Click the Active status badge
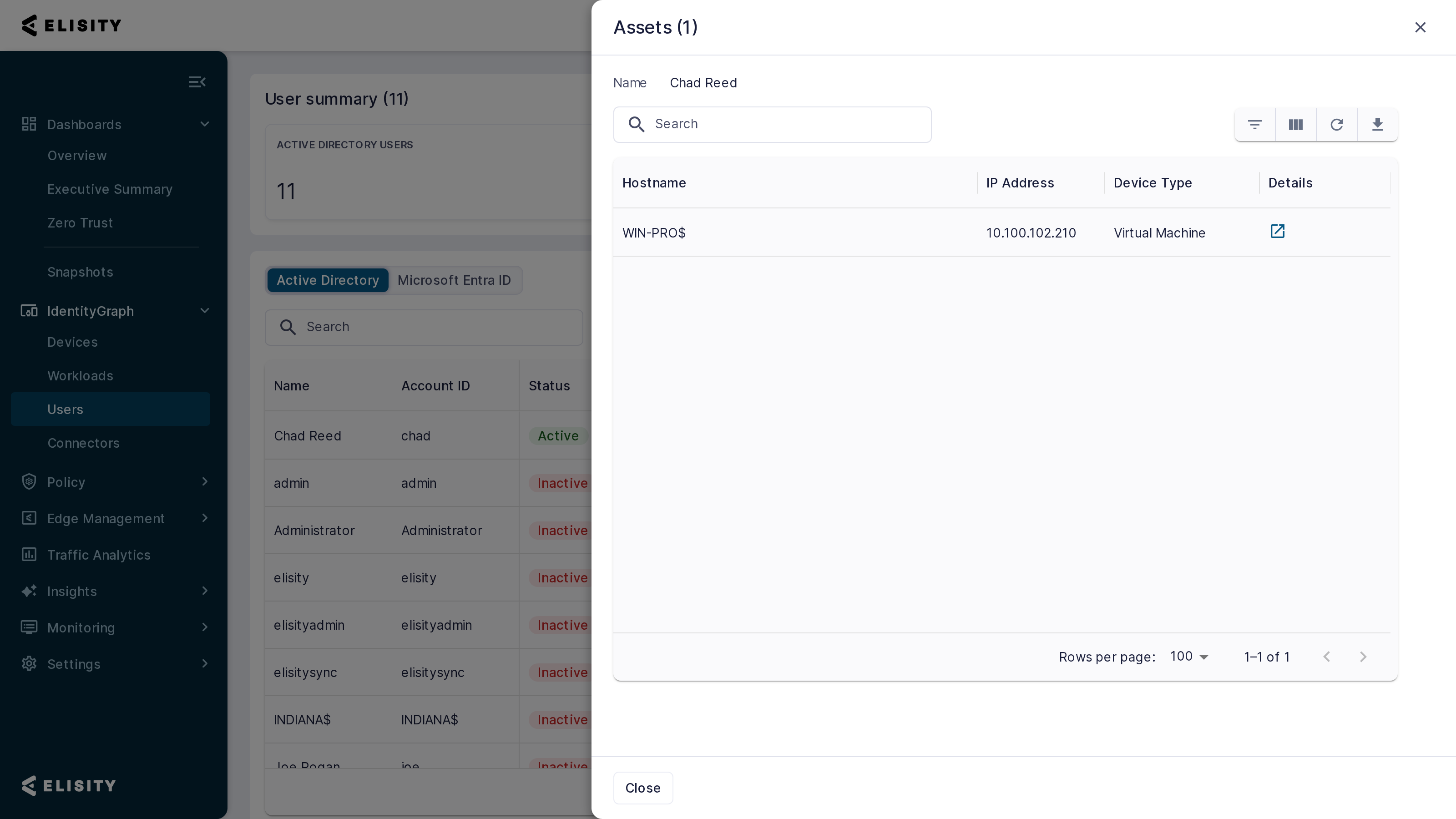The image size is (1456, 819). (x=558, y=436)
